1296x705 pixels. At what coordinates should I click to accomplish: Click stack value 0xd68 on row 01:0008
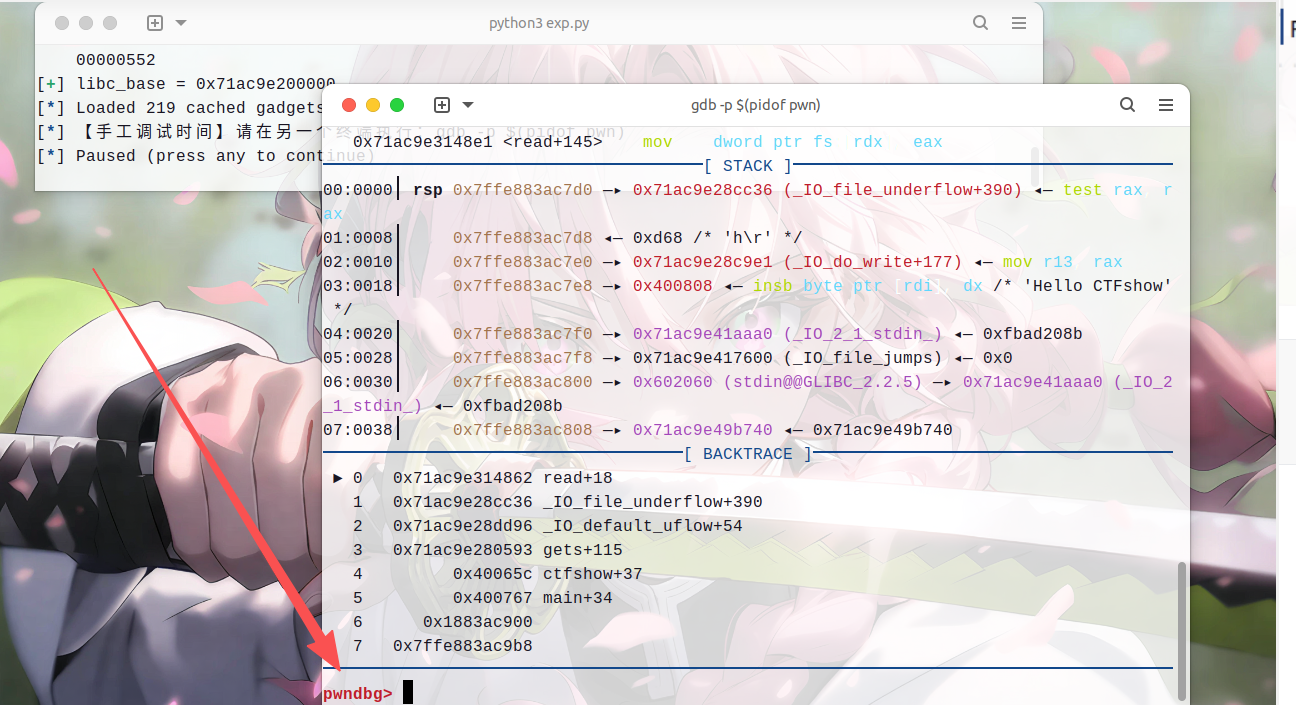(x=657, y=238)
